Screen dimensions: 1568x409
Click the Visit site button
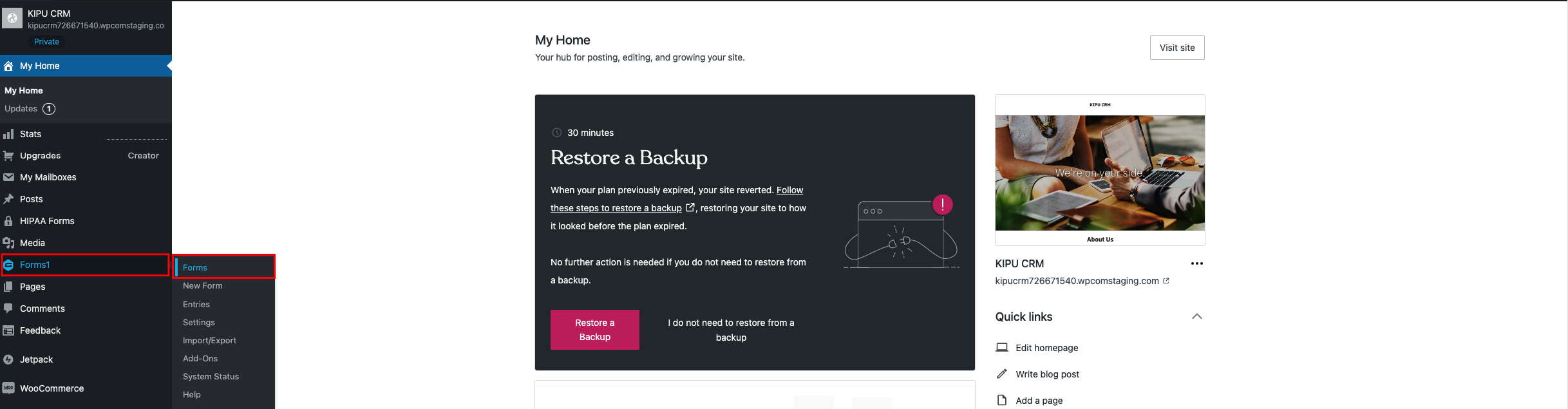pyautogui.click(x=1176, y=48)
